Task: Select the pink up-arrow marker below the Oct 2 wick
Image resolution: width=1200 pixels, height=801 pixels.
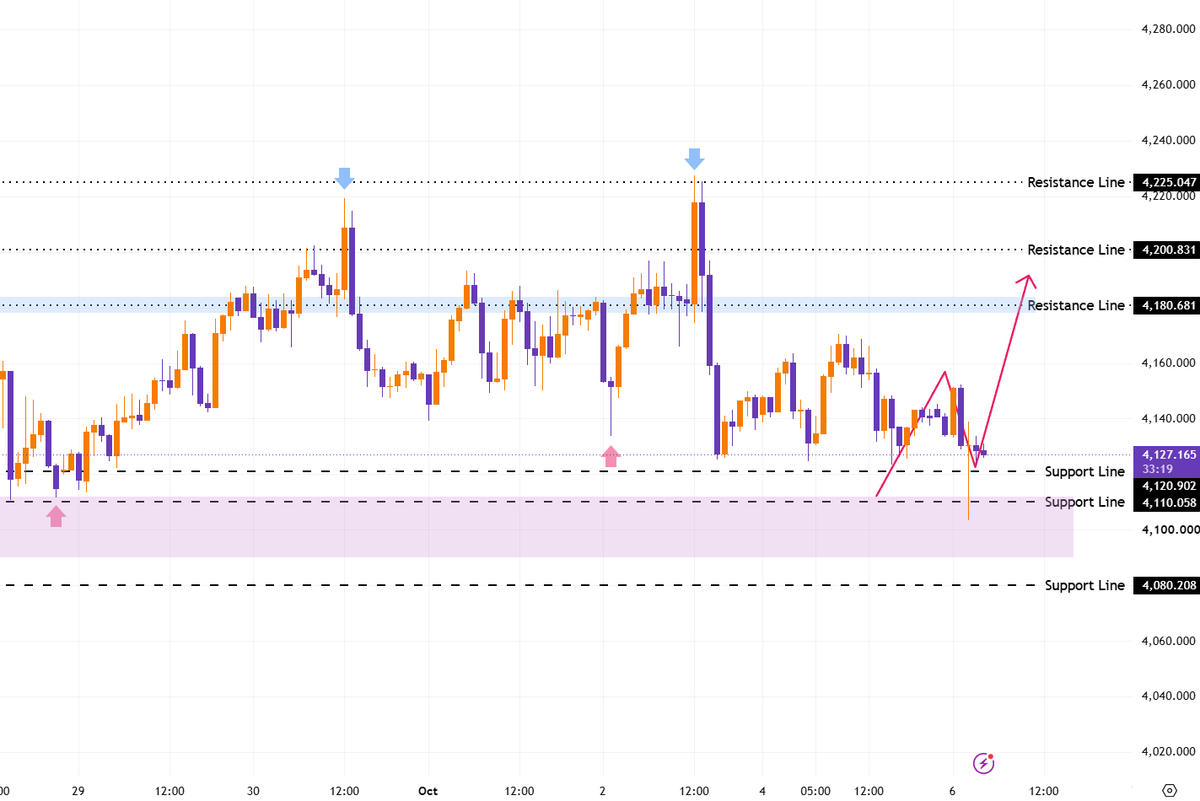Action: [610, 457]
